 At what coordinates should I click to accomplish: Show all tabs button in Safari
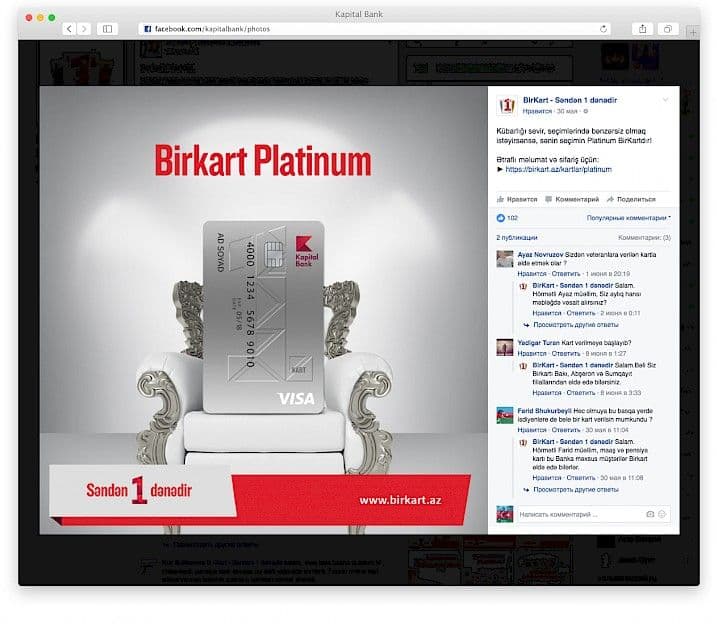click(x=668, y=29)
